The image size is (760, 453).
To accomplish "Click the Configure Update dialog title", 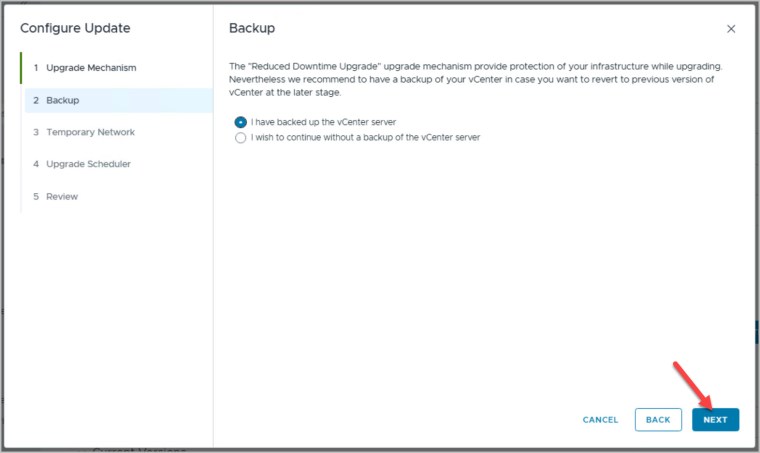I will coord(75,28).
